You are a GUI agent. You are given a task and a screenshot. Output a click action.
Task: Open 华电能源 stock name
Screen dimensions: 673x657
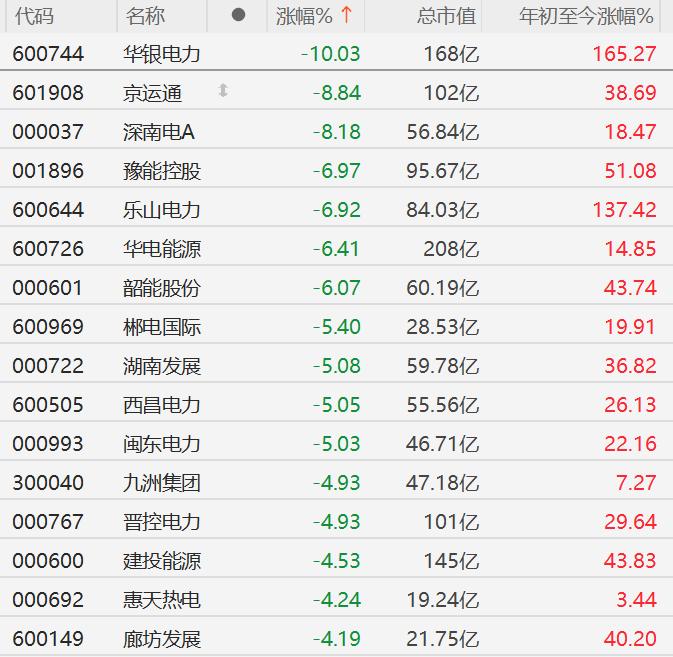click(x=161, y=249)
